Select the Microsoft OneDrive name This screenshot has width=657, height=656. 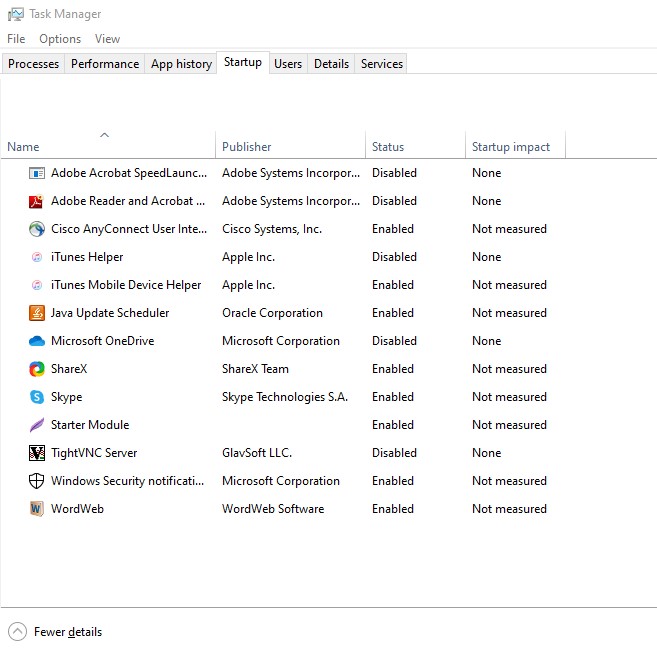pyautogui.click(x=103, y=341)
